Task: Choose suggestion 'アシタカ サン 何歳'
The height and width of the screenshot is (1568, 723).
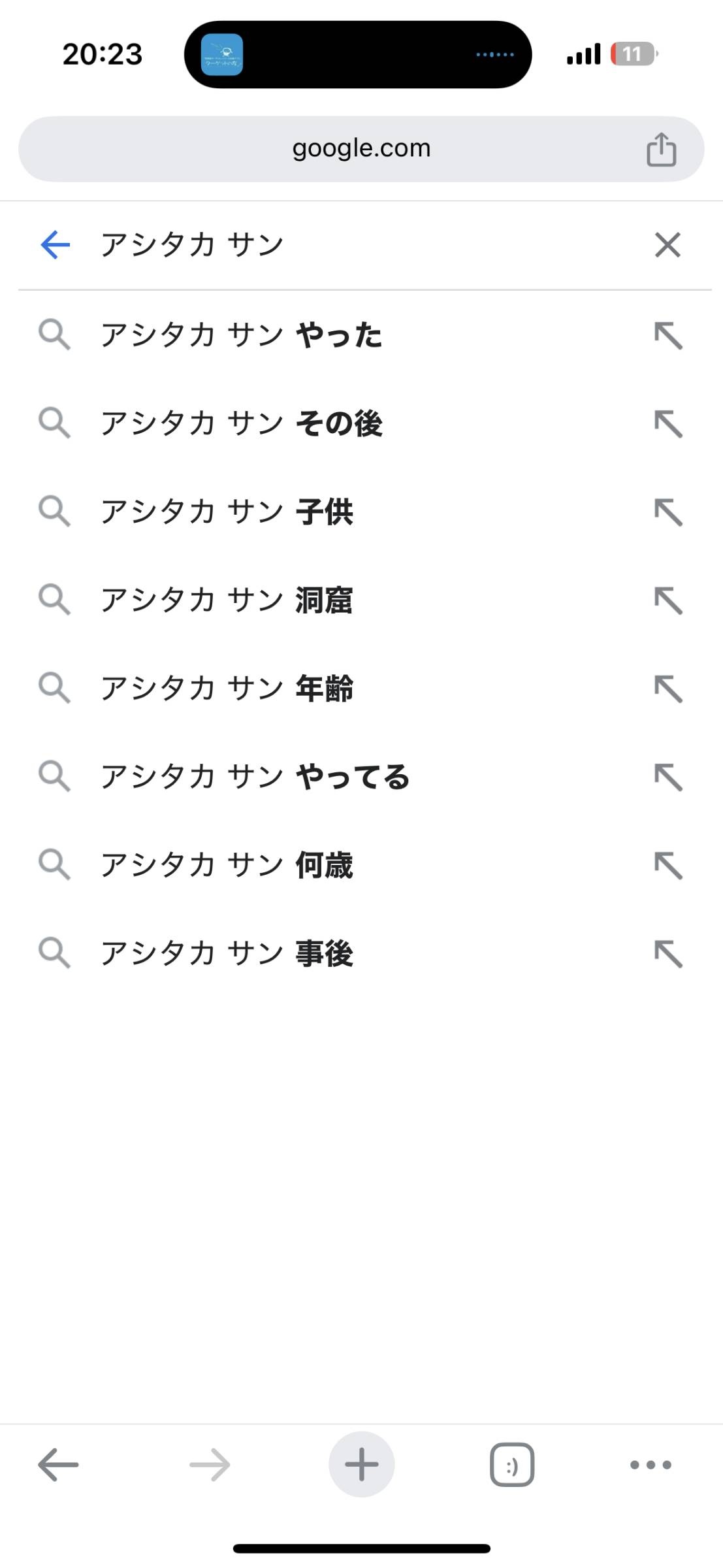Action: coord(227,865)
